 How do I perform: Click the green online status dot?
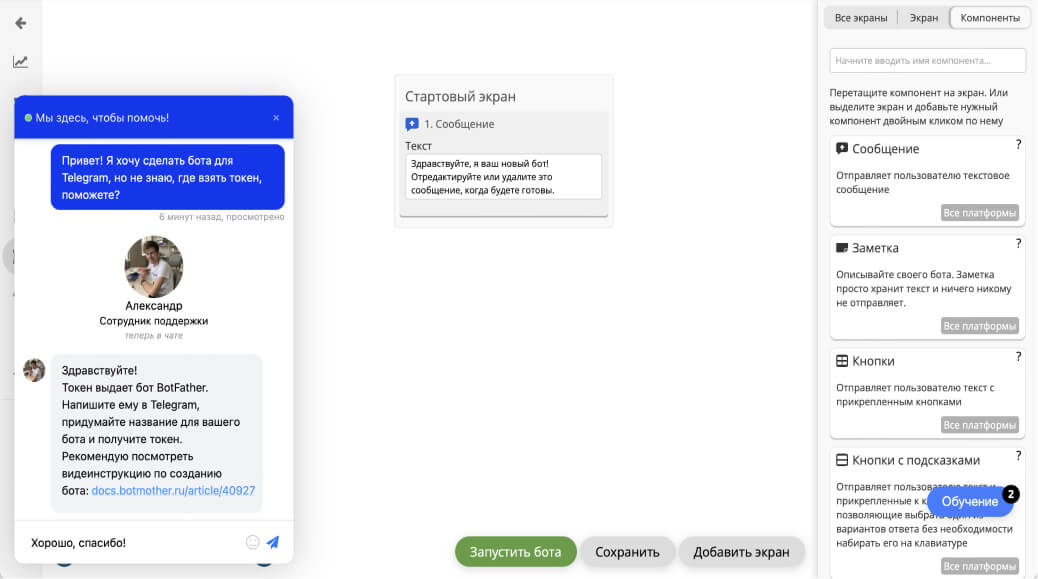28,118
